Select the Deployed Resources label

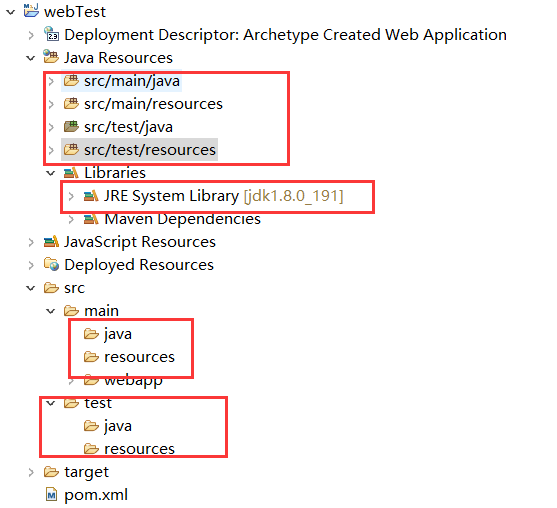(x=139, y=265)
